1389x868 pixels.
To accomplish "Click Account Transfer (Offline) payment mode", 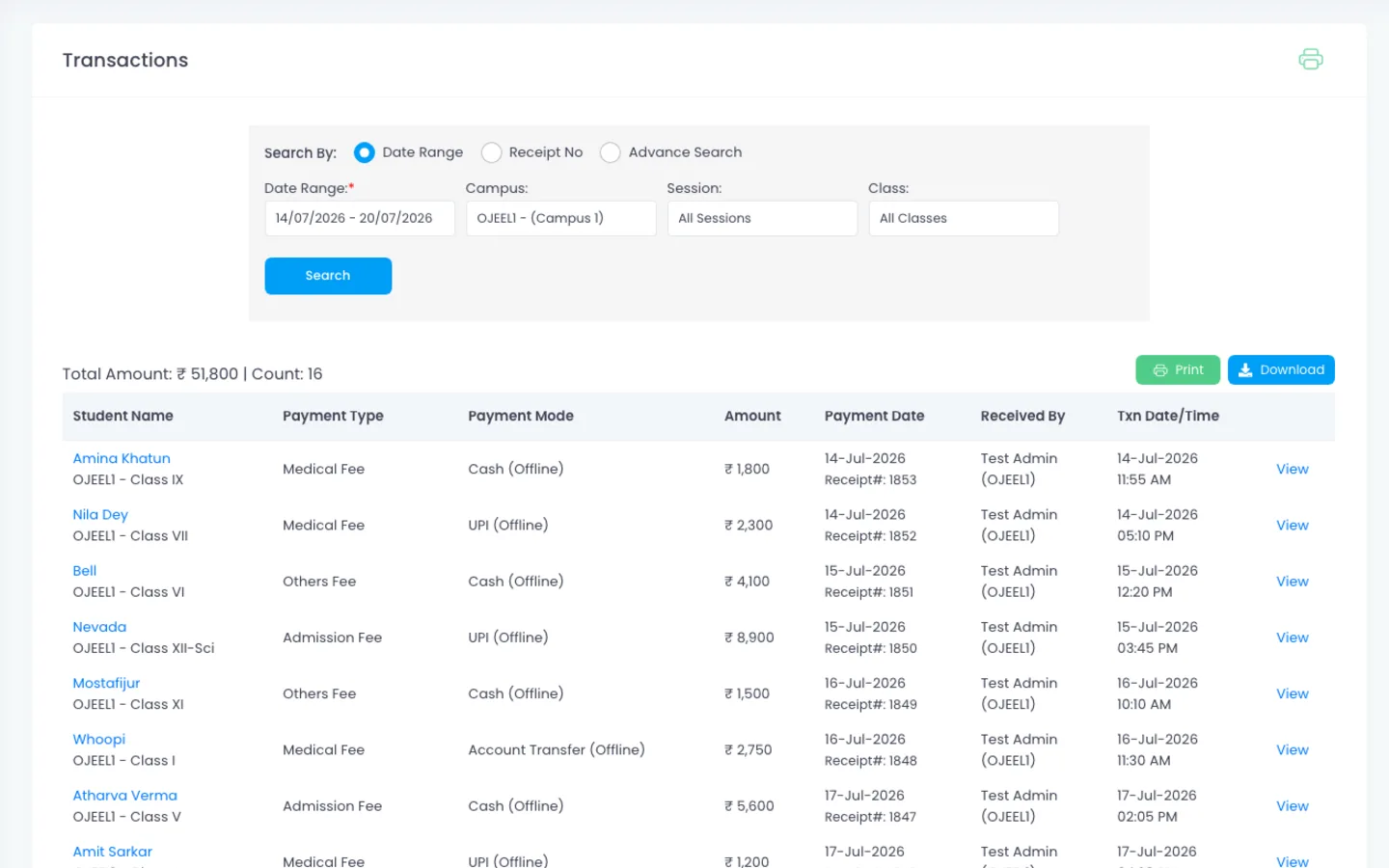I will coord(557,750).
